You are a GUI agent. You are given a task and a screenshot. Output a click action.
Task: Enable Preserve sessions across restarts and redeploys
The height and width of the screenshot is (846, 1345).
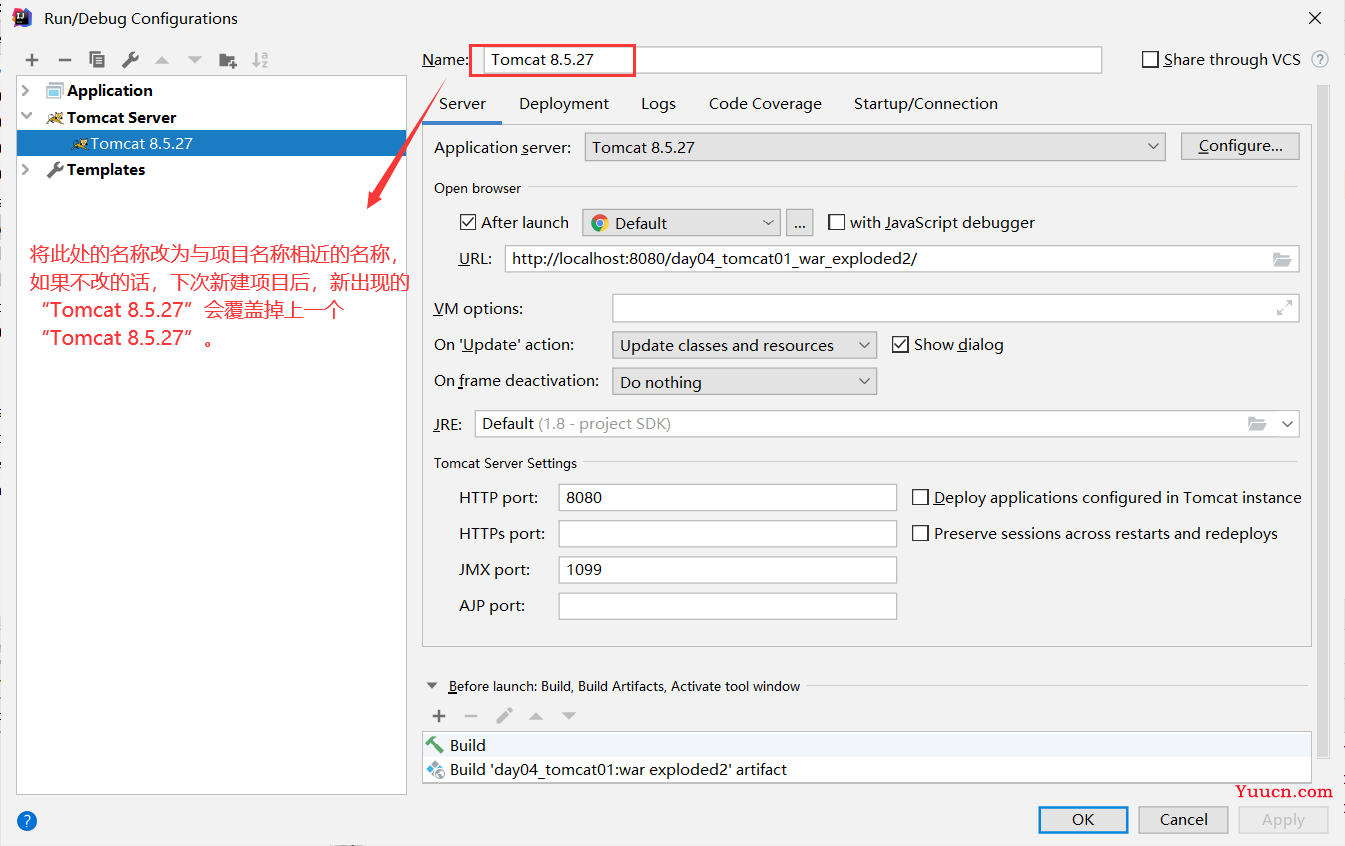pos(920,533)
